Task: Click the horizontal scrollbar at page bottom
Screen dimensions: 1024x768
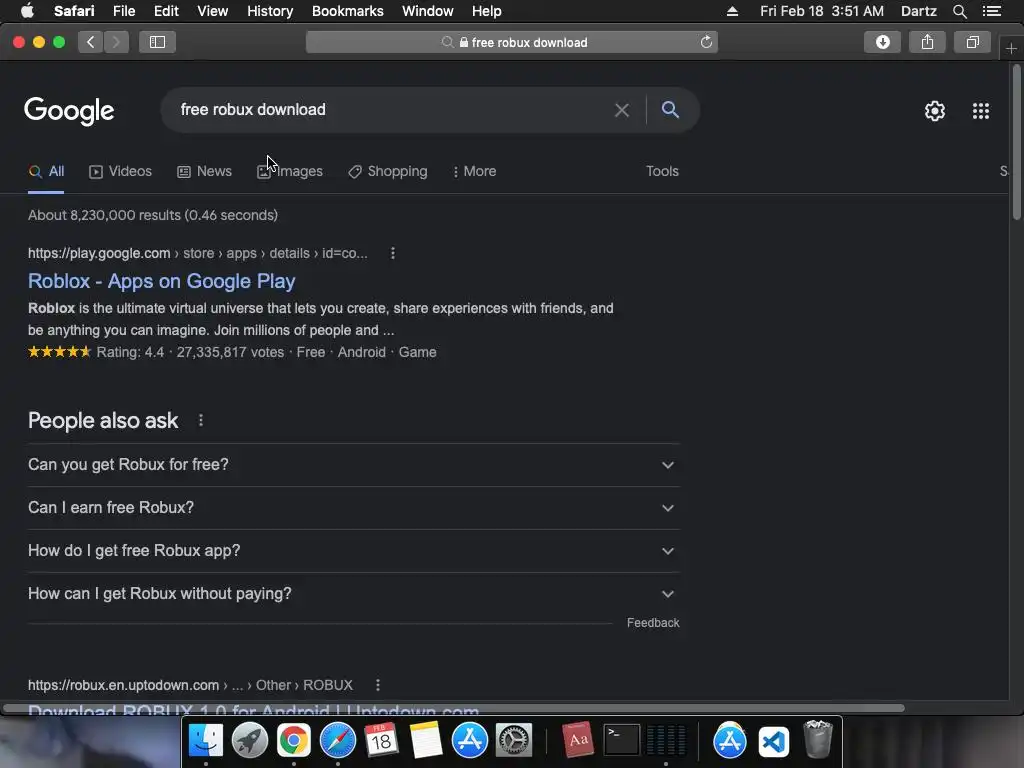Action: pos(454,709)
